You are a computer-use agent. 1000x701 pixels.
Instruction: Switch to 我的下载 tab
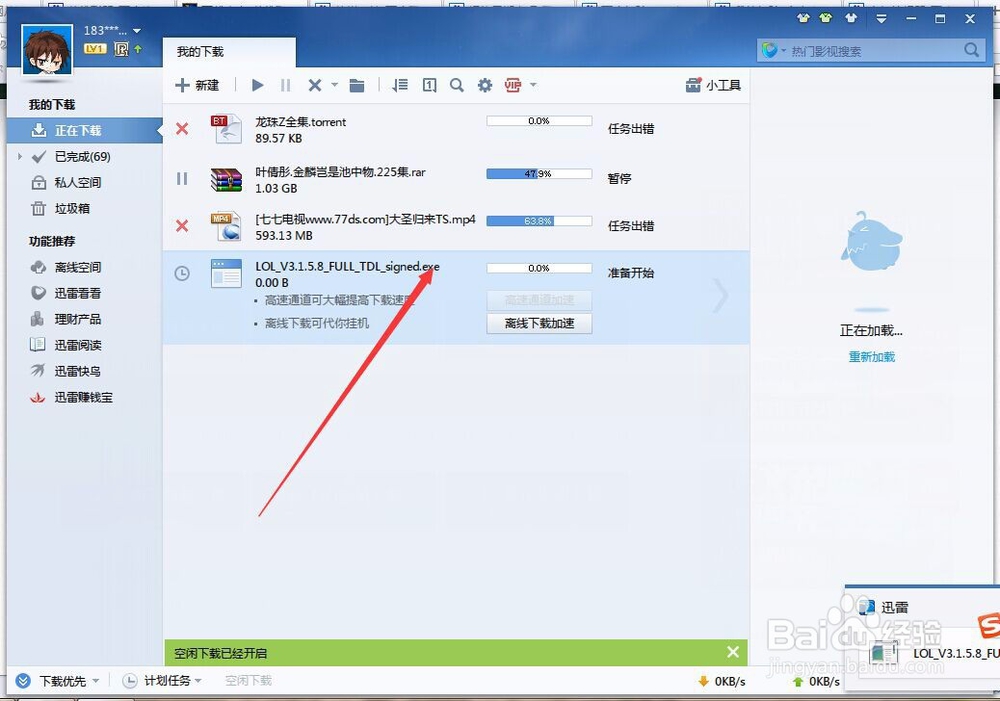click(x=229, y=52)
